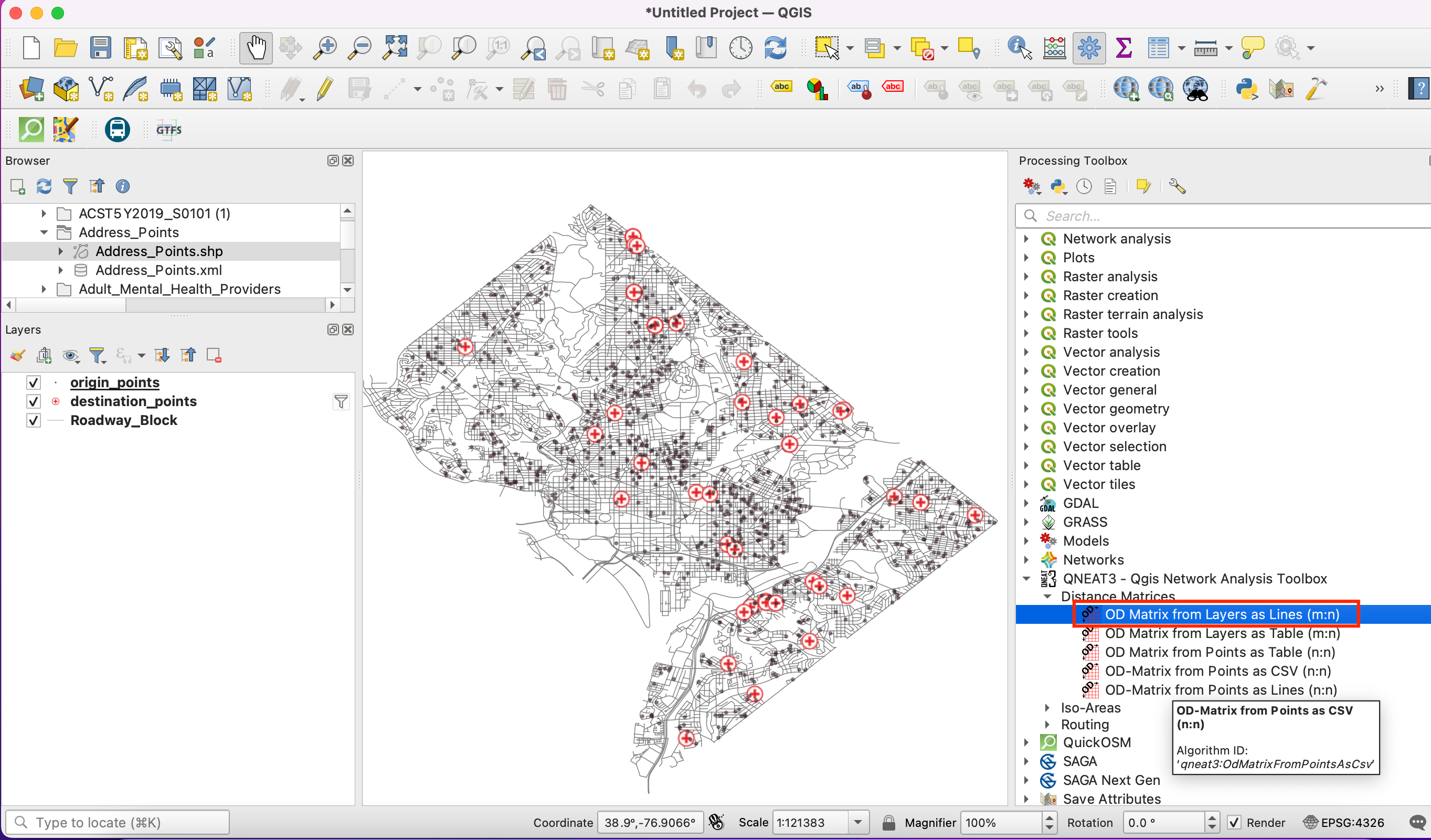1431x840 pixels.
Task: Uncheck the origin_points layer checkbox
Action: click(34, 383)
